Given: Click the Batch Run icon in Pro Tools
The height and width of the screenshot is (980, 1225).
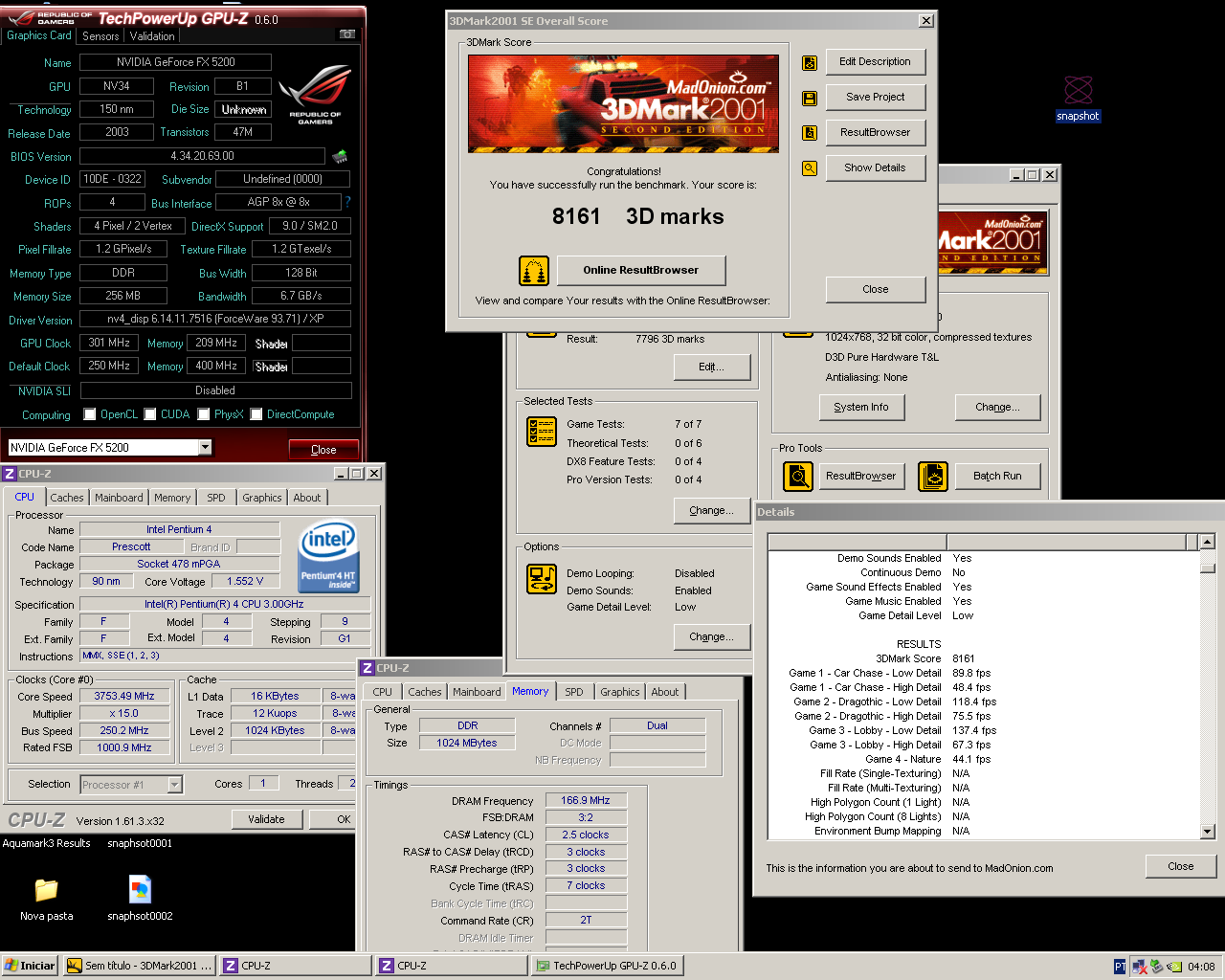Looking at the screenshot, I should click(x=933, y=476).
